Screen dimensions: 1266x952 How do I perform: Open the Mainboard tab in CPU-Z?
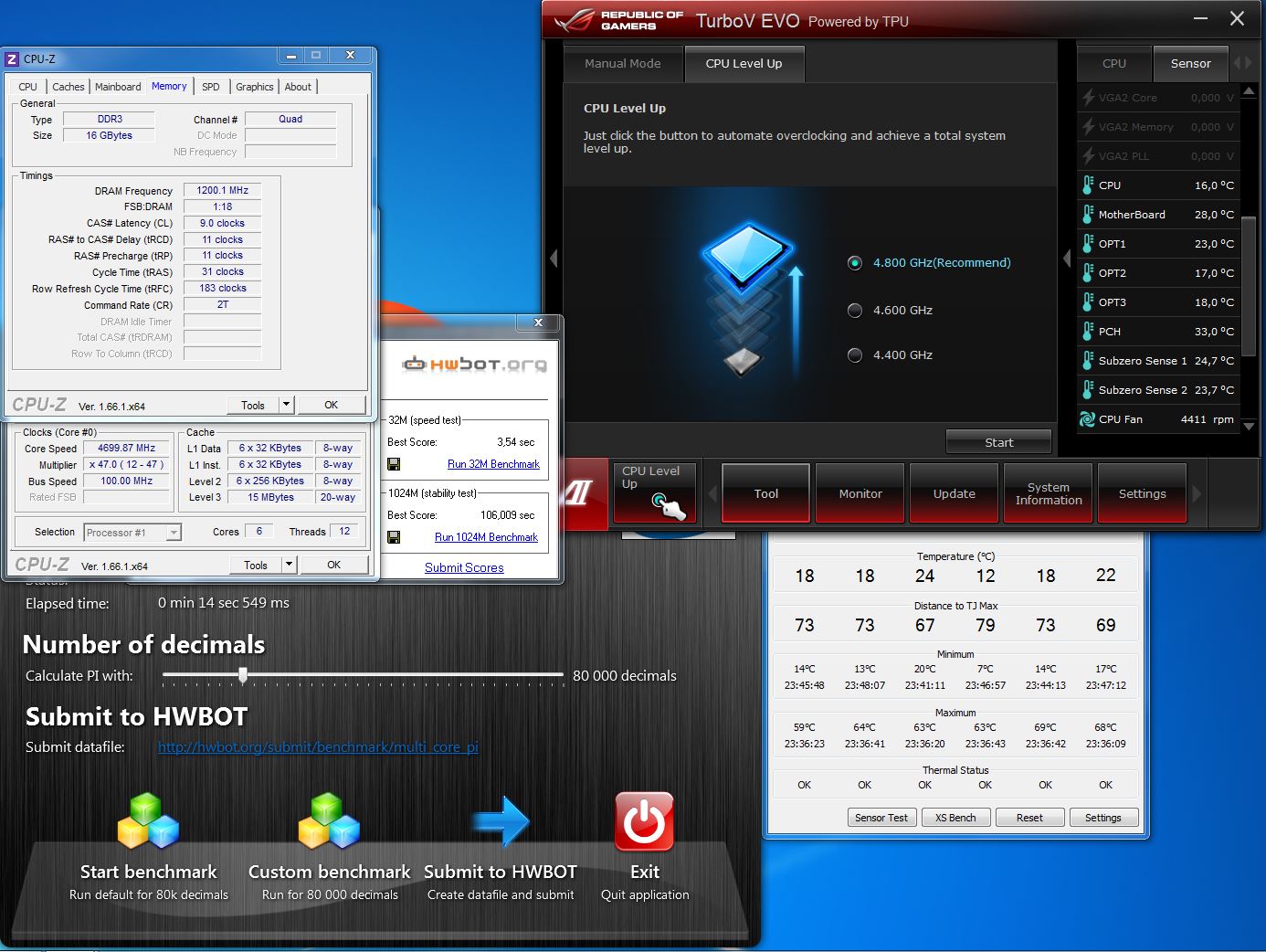(x=118, y=87)
